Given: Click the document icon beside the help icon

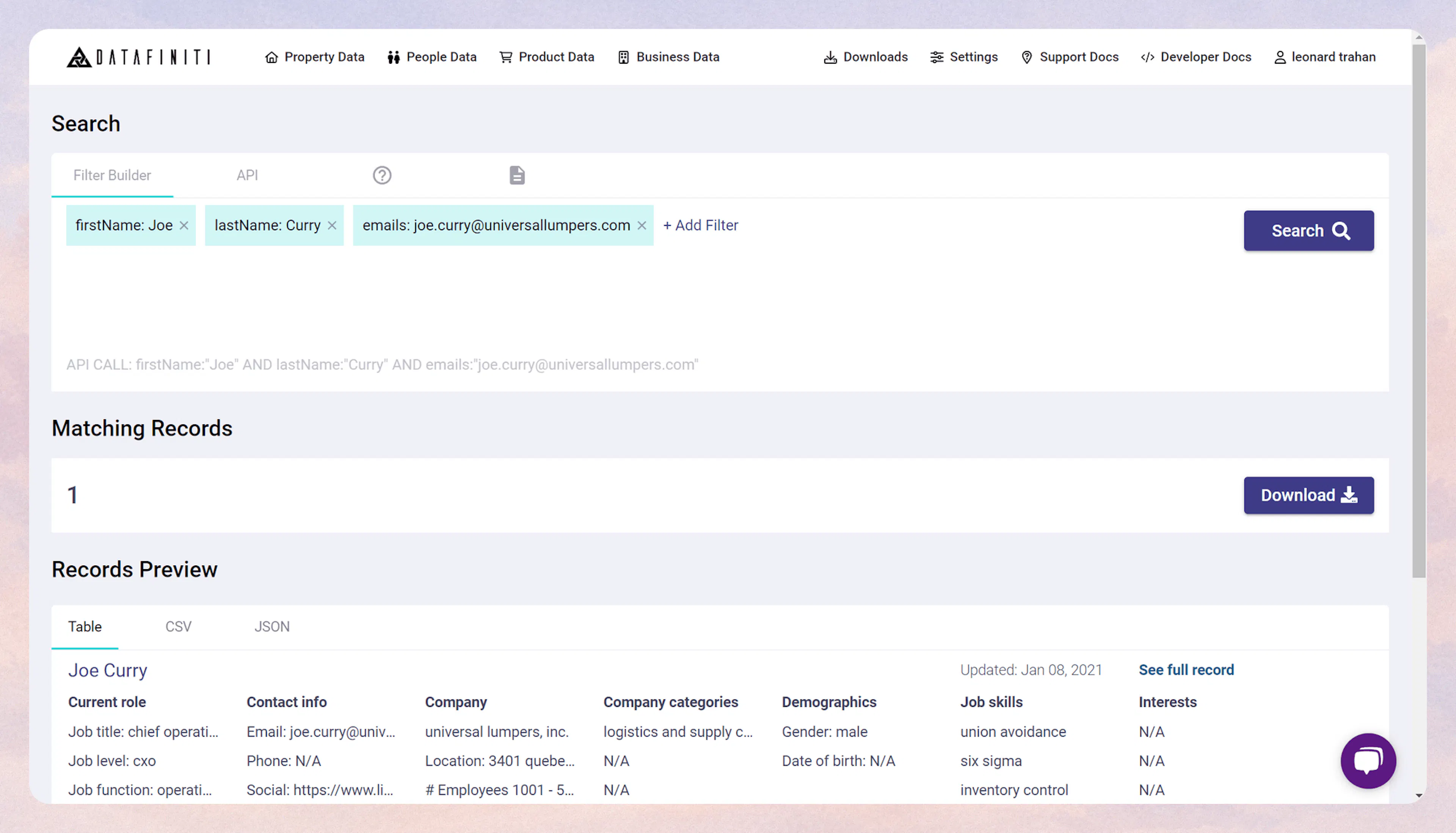Looking at the screenshot, I should pos(517,175).
